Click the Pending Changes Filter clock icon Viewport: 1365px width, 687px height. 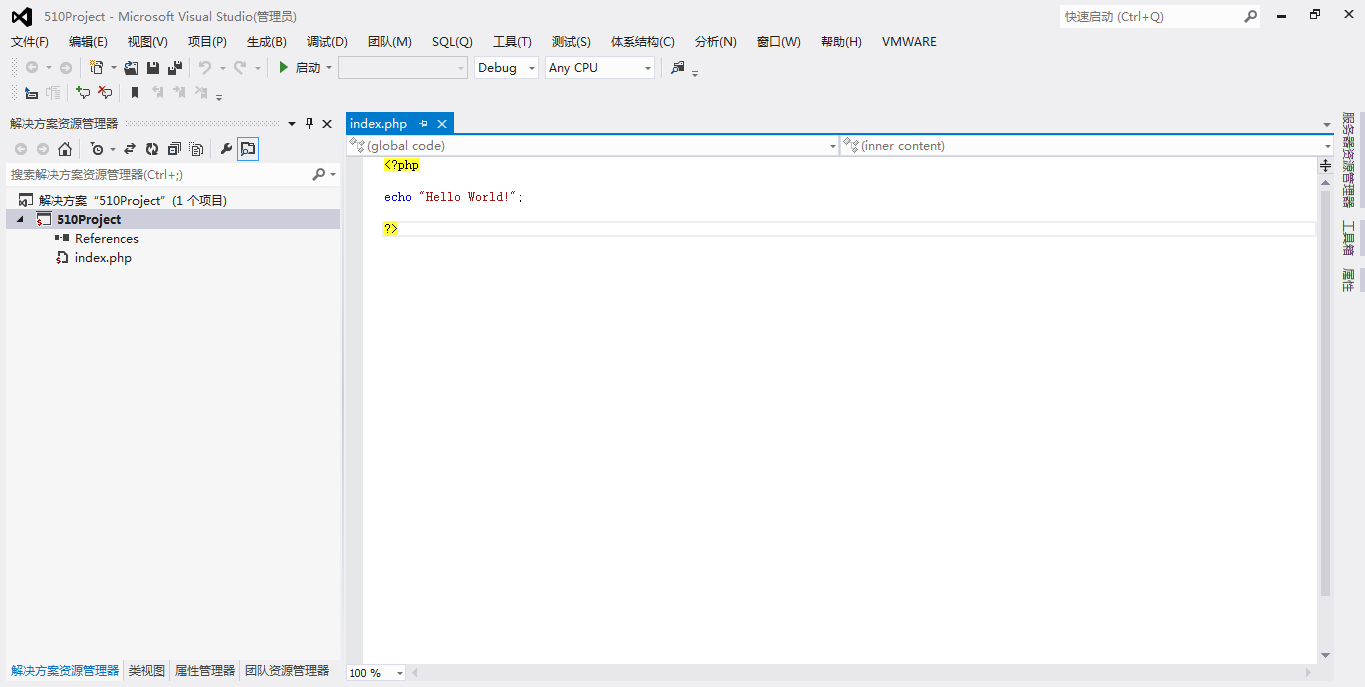(x=96, y=149)
